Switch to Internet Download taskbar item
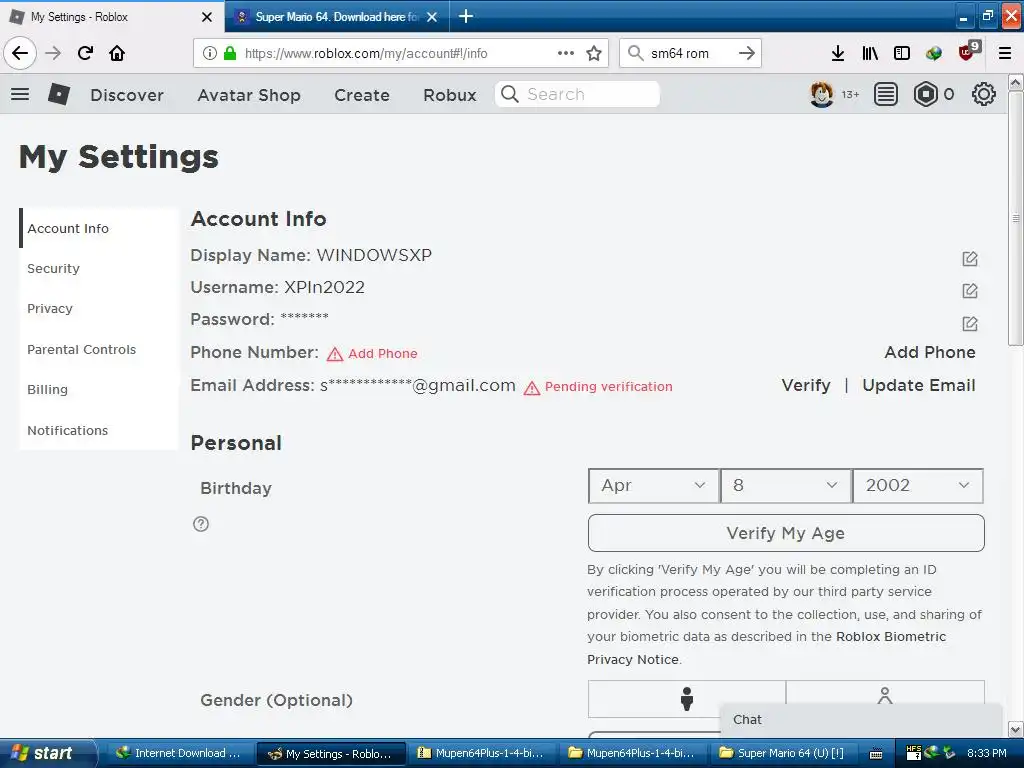The image size is (1024, 768). (x=179, y=753)
